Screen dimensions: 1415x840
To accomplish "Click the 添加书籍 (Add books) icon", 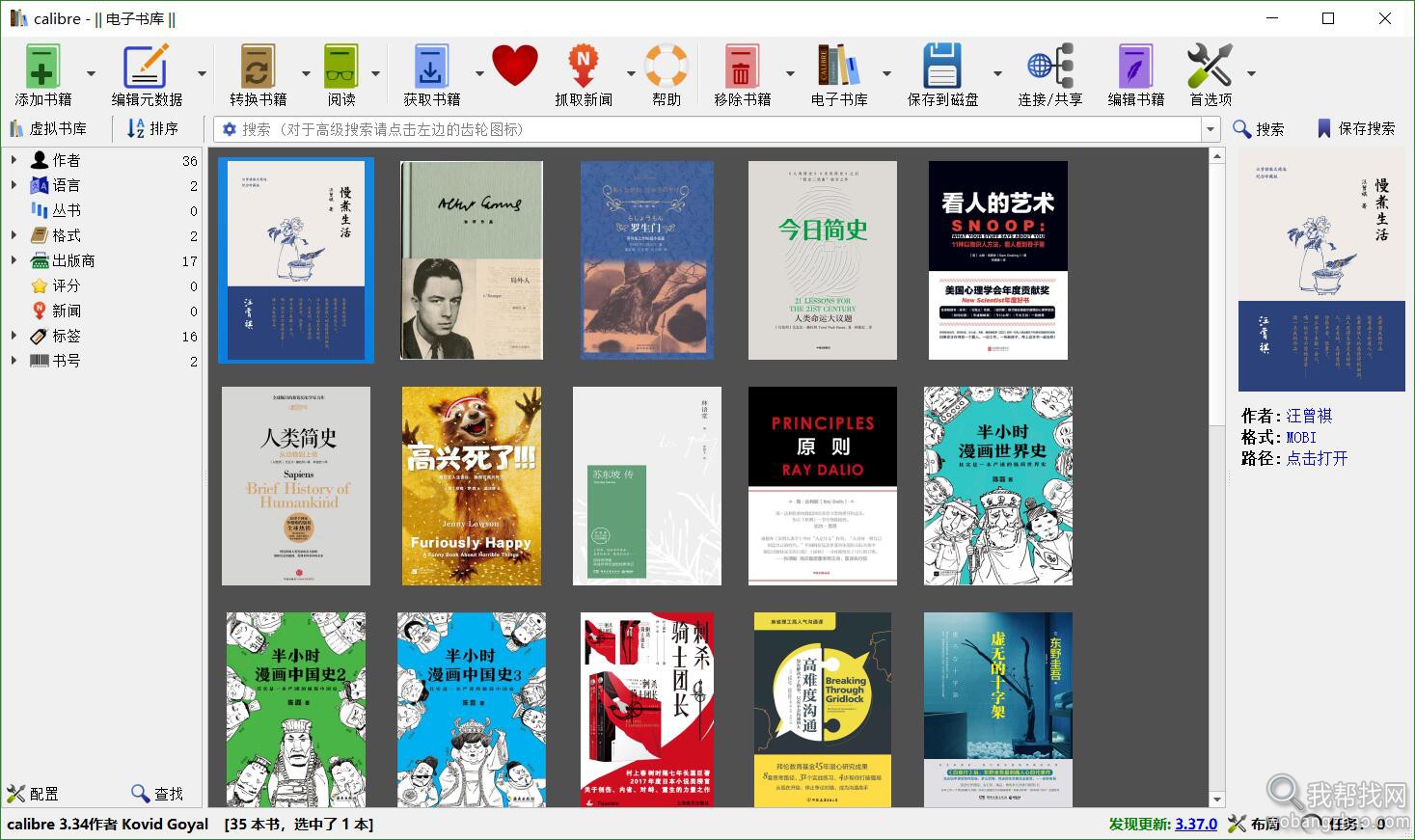I will (x=42, y=67).
